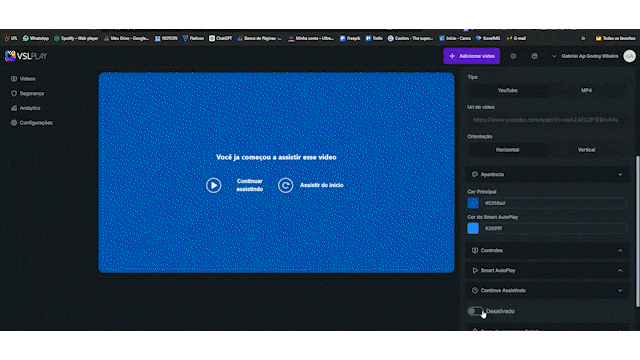Click the Continuar assistindo play icon

tap(213, 185)
